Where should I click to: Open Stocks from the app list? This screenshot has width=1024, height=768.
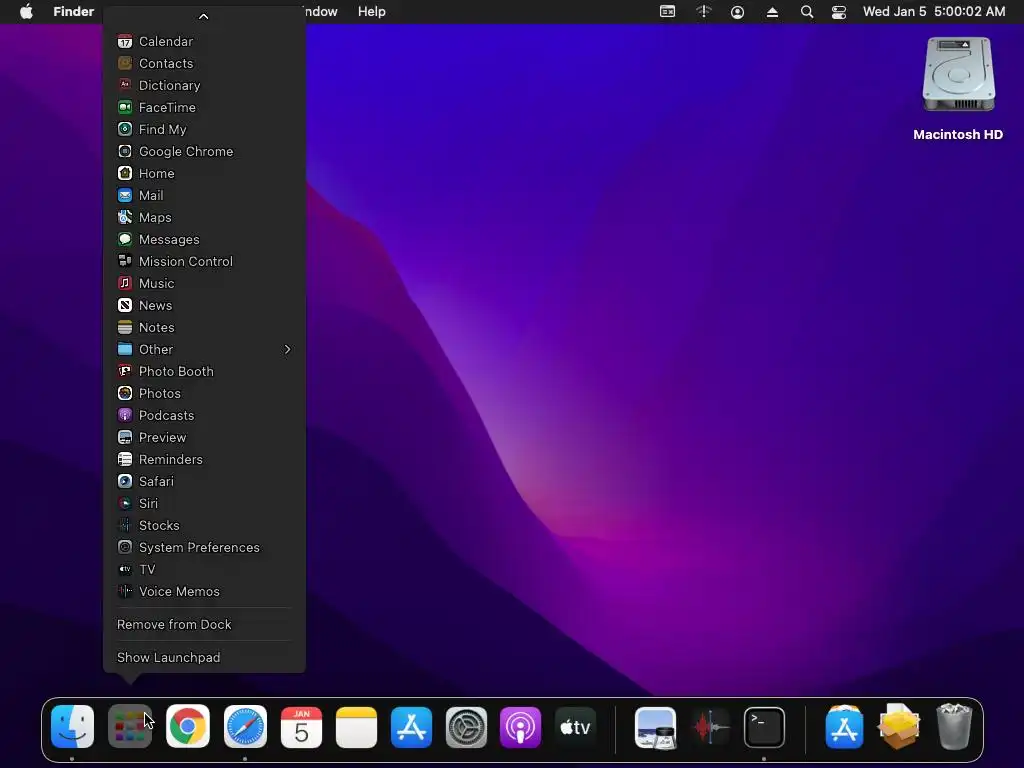tap(204, 525)
